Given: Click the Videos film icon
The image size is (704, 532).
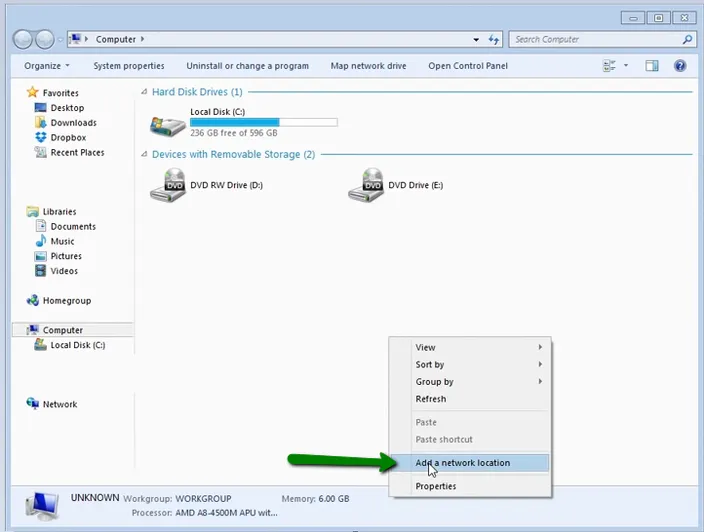Looking at the screenshot, I should 40,271.
